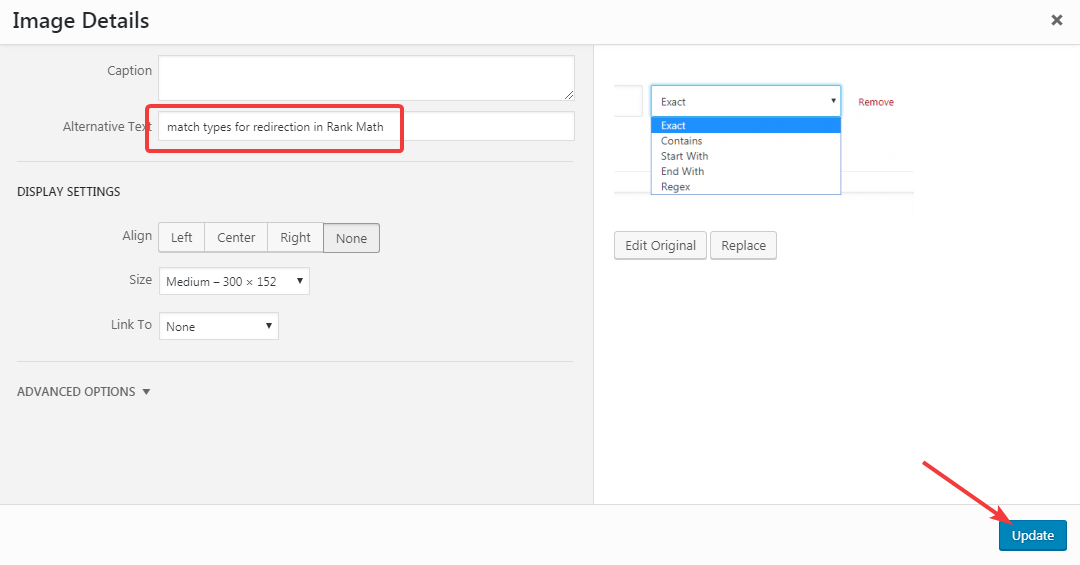Choose Start With from the list
This screenshot has width=1080, height=565.
click(x=684, y=156)
